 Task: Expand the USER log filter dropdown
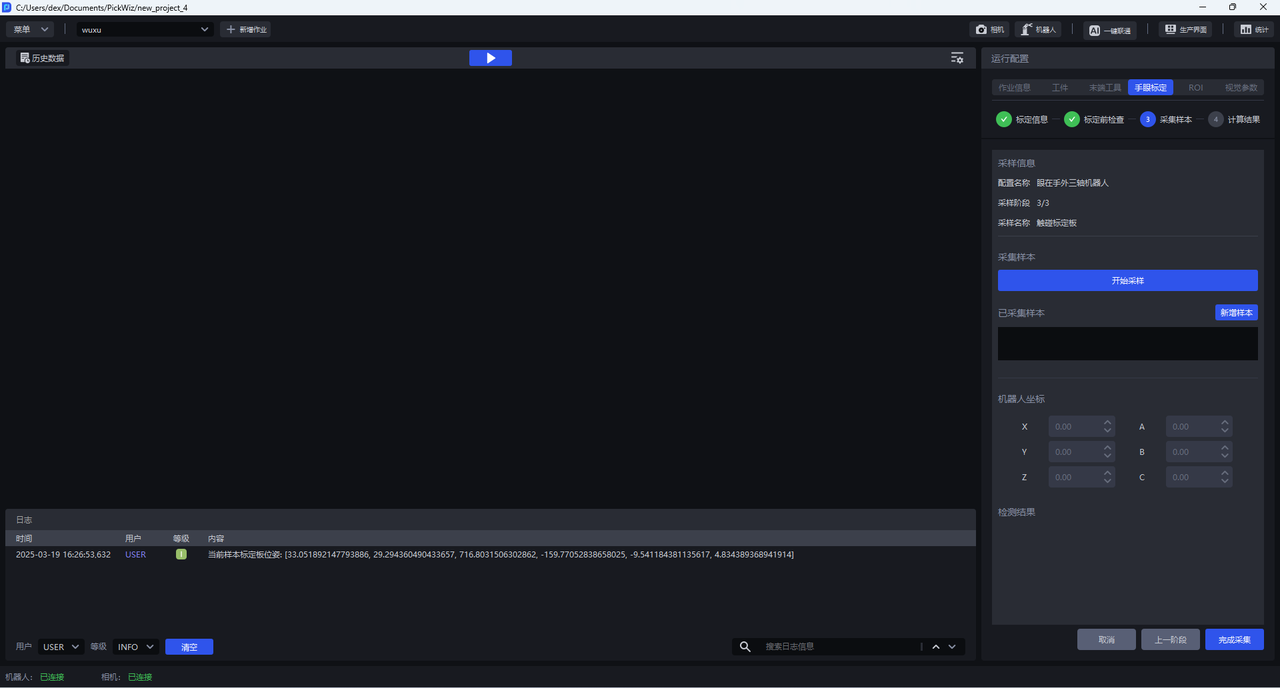coord(61,647)
